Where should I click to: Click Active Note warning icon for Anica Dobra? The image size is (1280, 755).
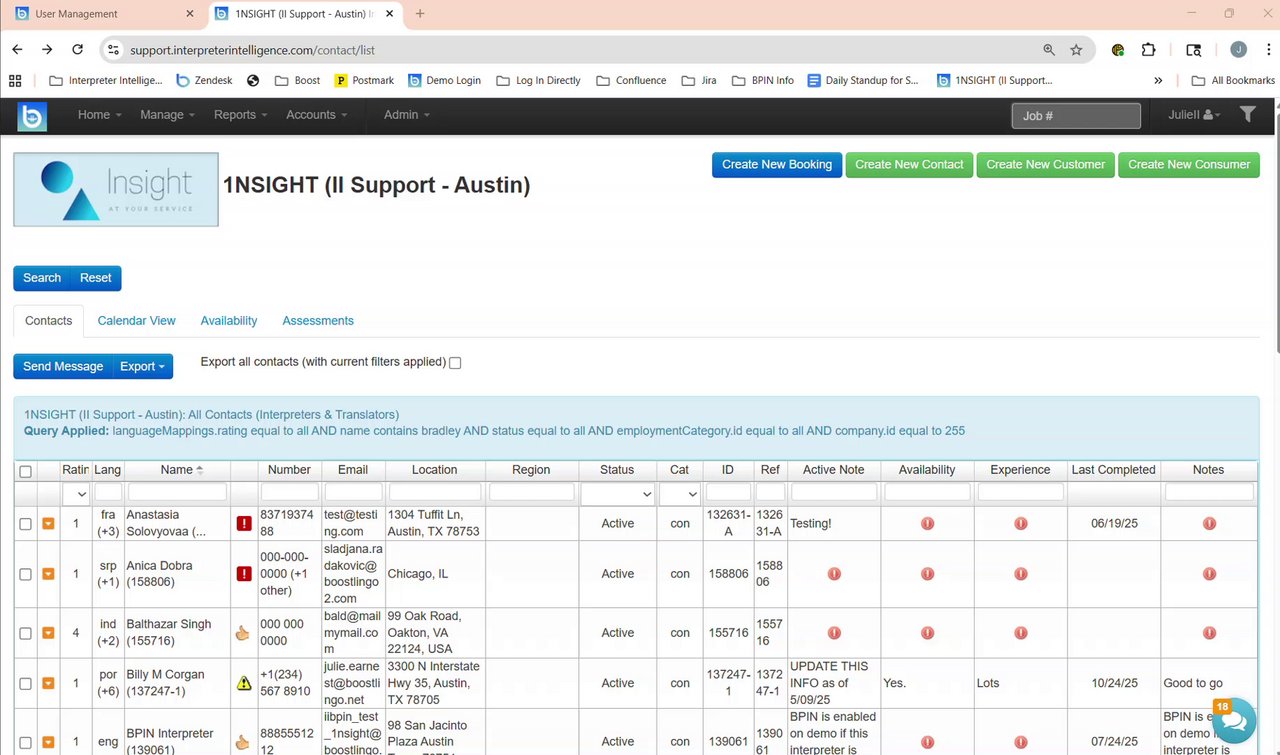tap(834, 574)
